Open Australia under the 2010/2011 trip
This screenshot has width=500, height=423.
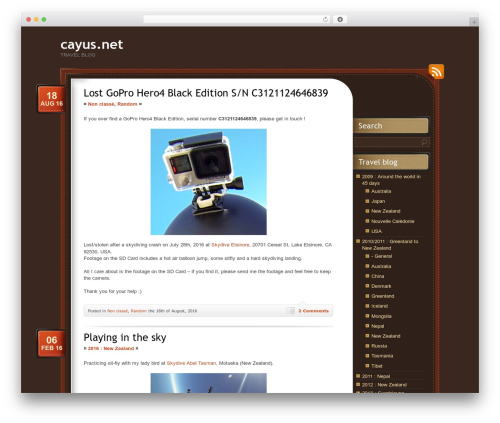tap(381, 266)
